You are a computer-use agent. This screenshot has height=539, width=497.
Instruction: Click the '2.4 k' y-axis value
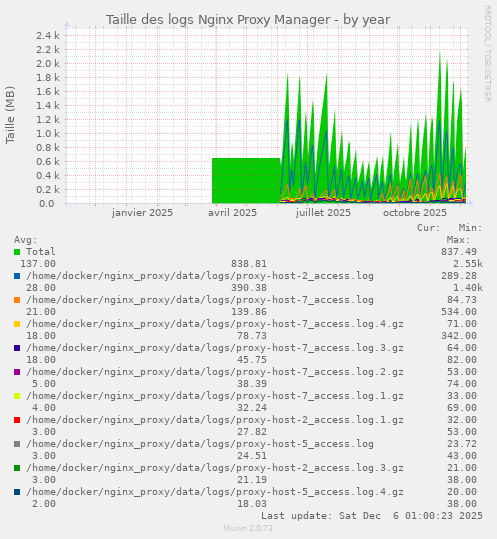coord(48,35)
